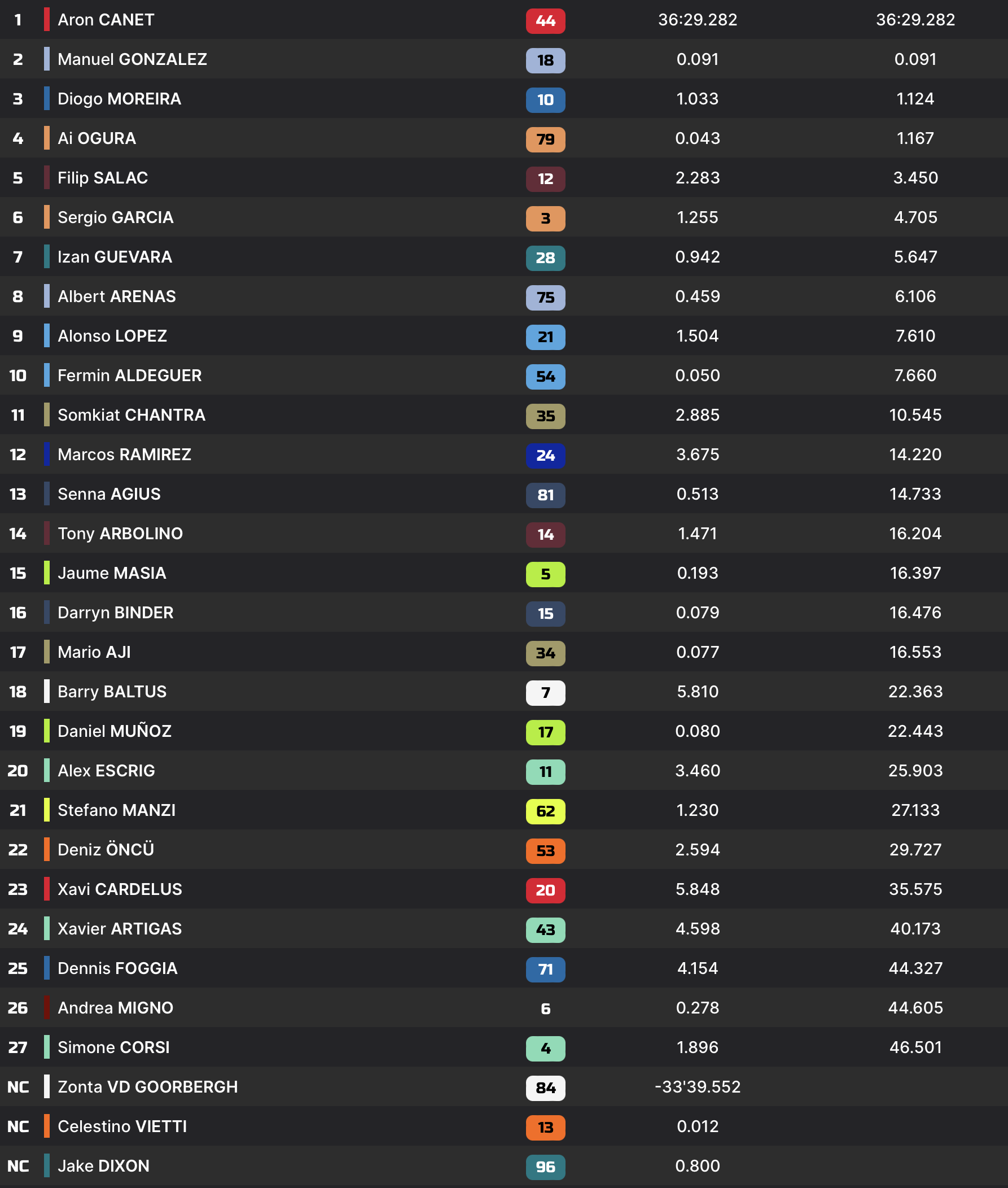Image resolution: width=1008 pixels, height=1188 pixels.
Task: Select the white number 7 badge
Action: coord(545,692)
